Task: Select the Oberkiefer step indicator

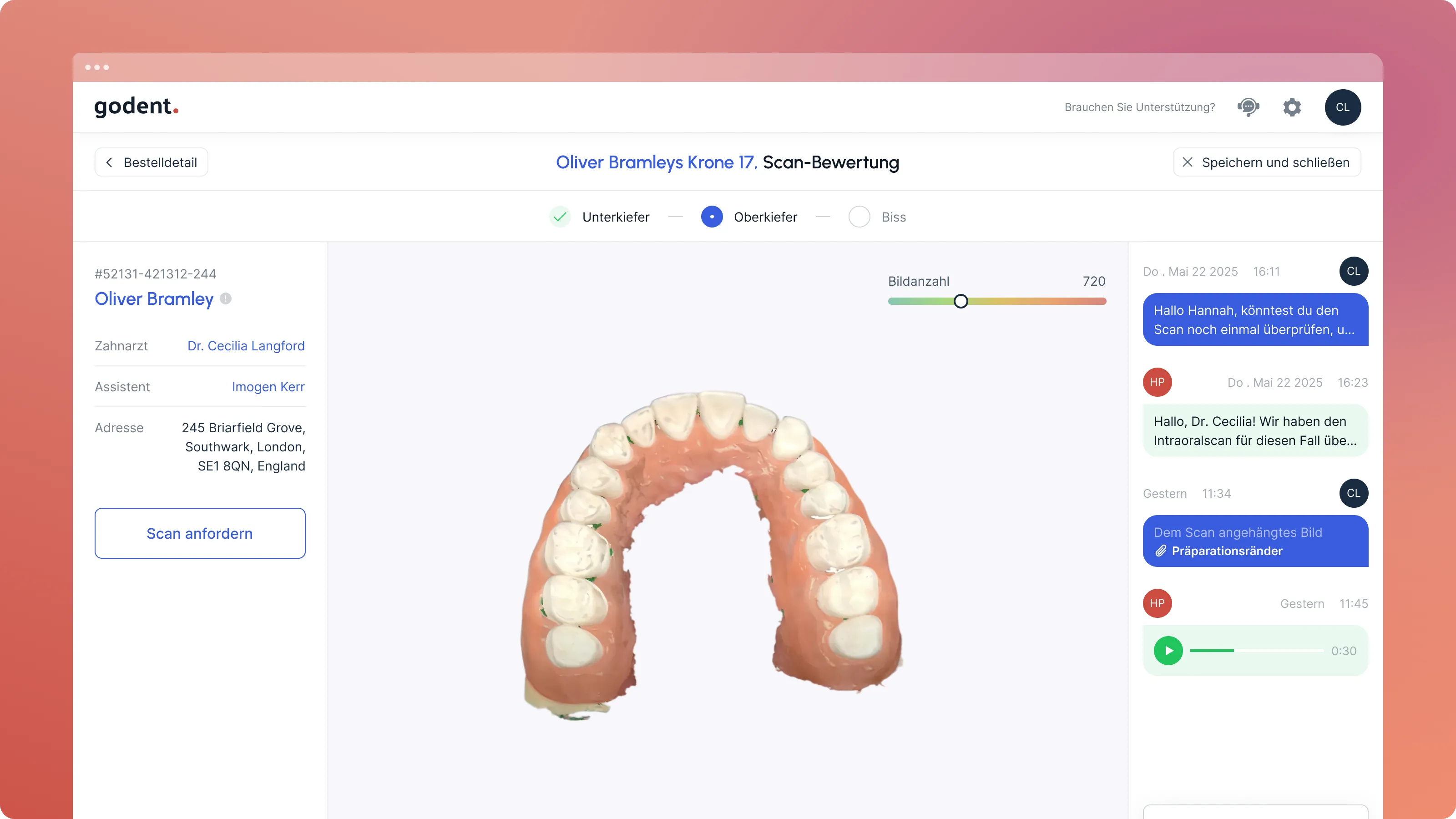Action: [x=712, y=217]
